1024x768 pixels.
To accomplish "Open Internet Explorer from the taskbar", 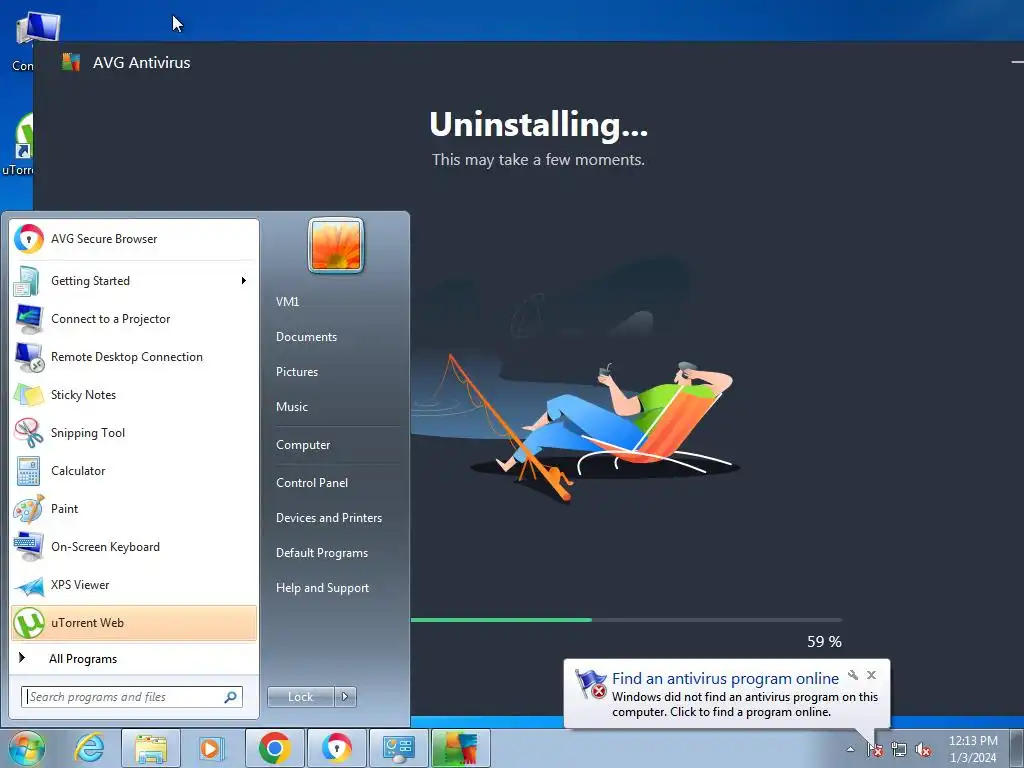I will click(89, 748).
